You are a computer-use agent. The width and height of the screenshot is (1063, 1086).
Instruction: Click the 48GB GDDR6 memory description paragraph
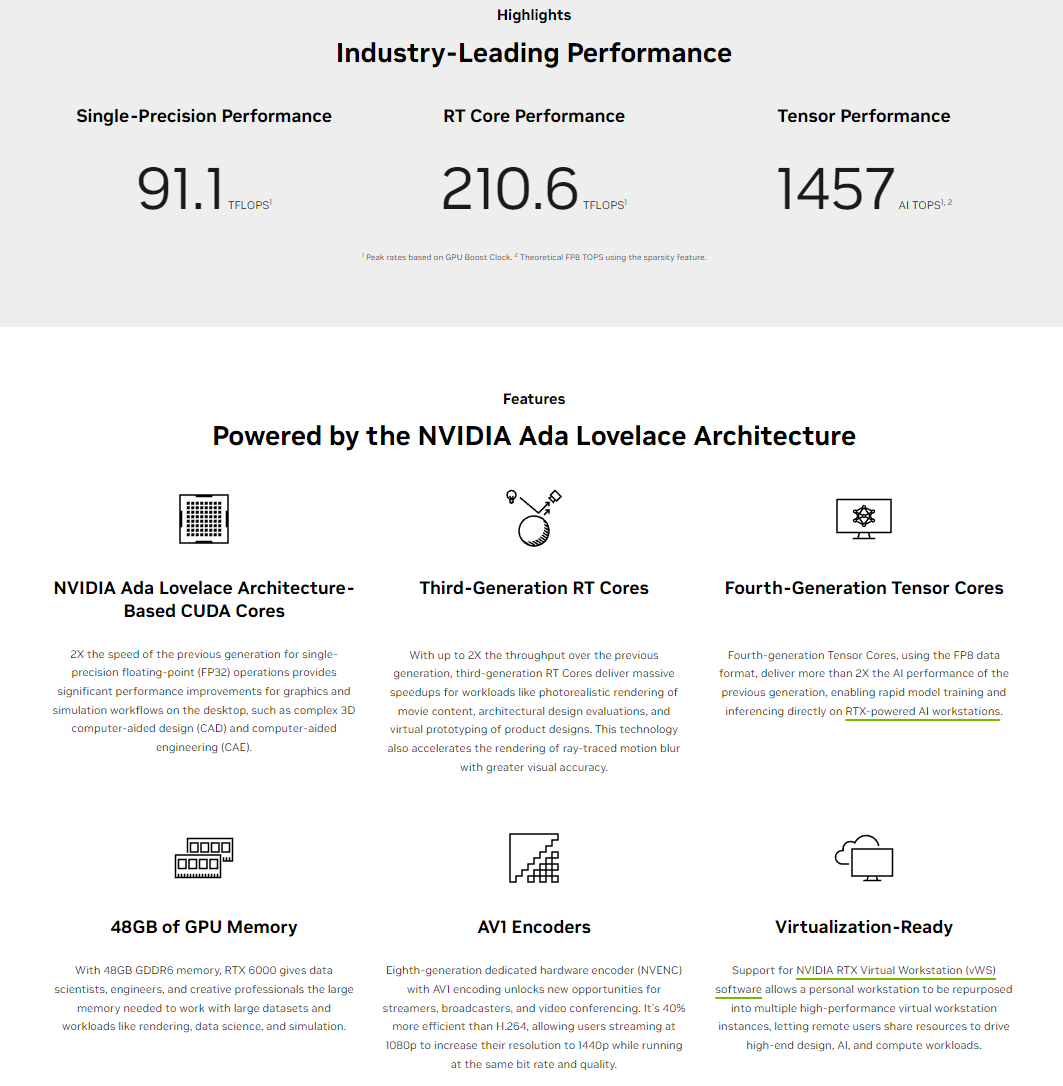pos(204,998)
